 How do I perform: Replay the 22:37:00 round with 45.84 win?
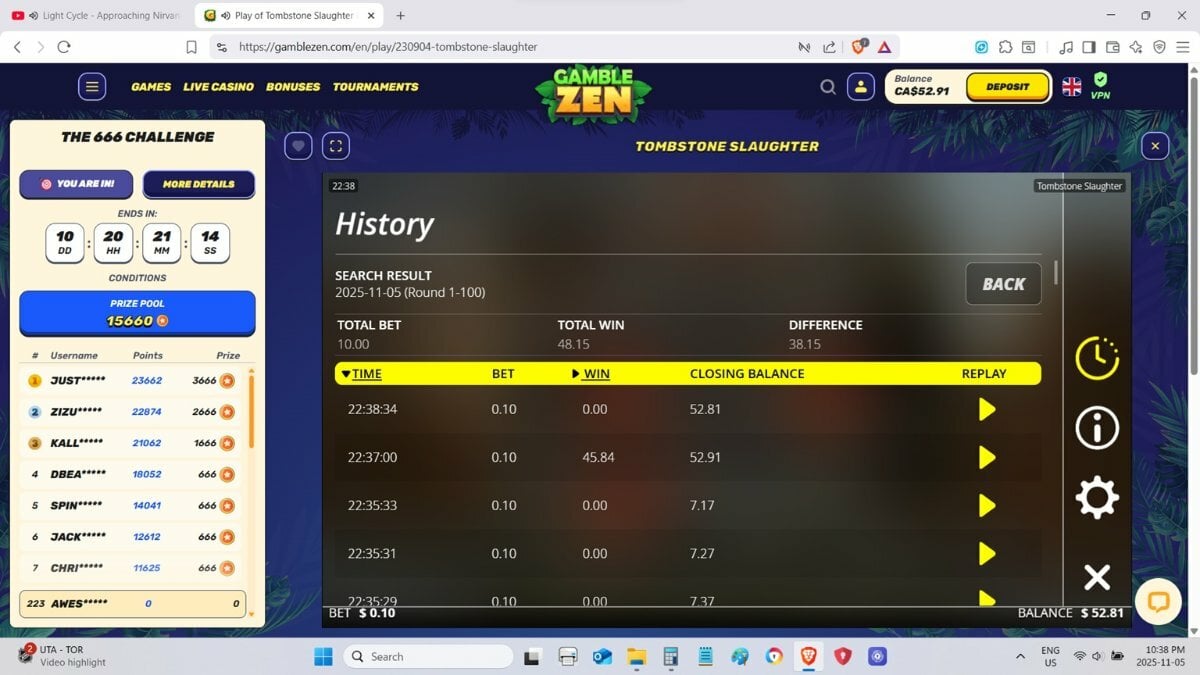pyautogui.click(x=986, y=457)
